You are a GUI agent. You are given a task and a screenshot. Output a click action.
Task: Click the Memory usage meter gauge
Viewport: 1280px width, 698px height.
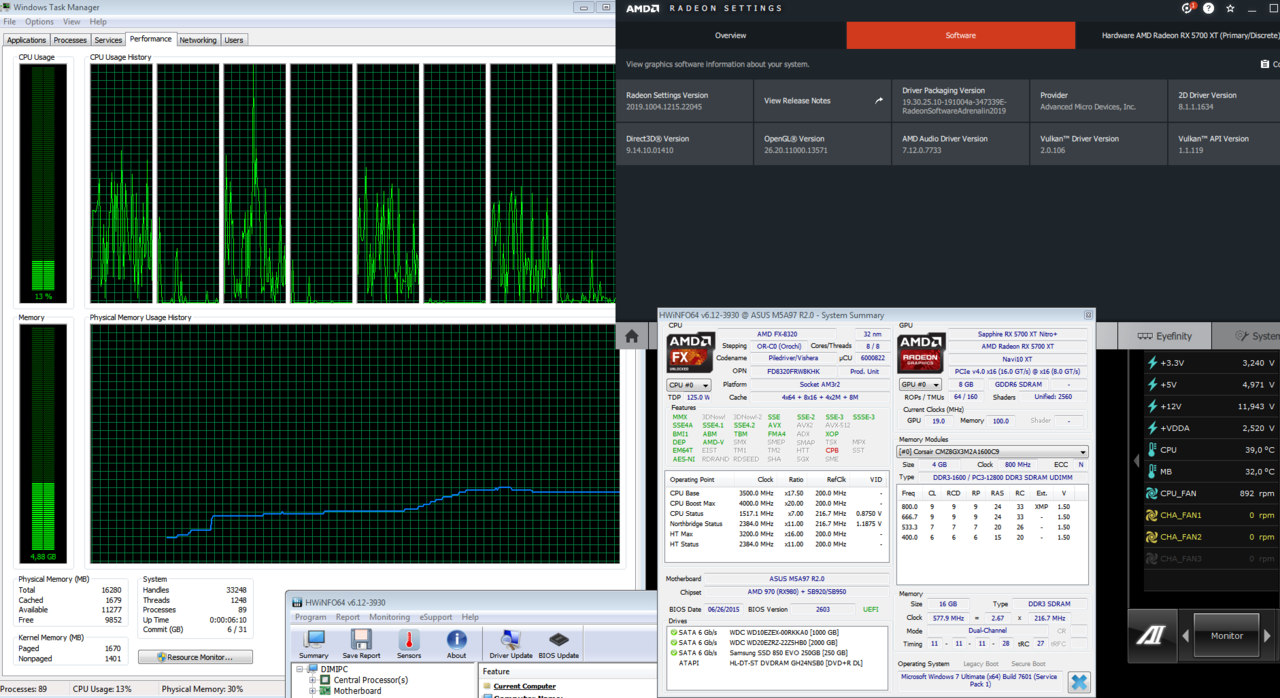(x=43, y=446)
